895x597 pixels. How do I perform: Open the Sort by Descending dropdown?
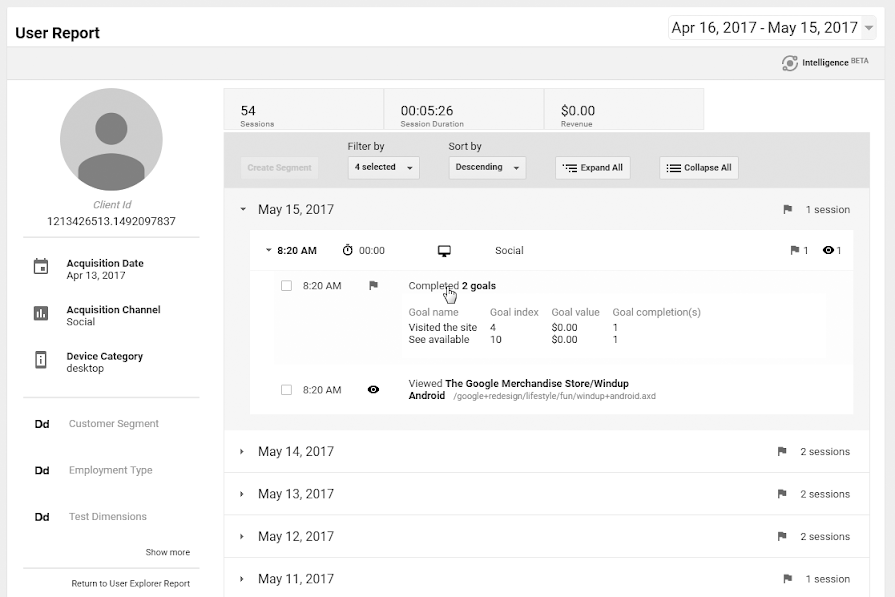(487, 167)
